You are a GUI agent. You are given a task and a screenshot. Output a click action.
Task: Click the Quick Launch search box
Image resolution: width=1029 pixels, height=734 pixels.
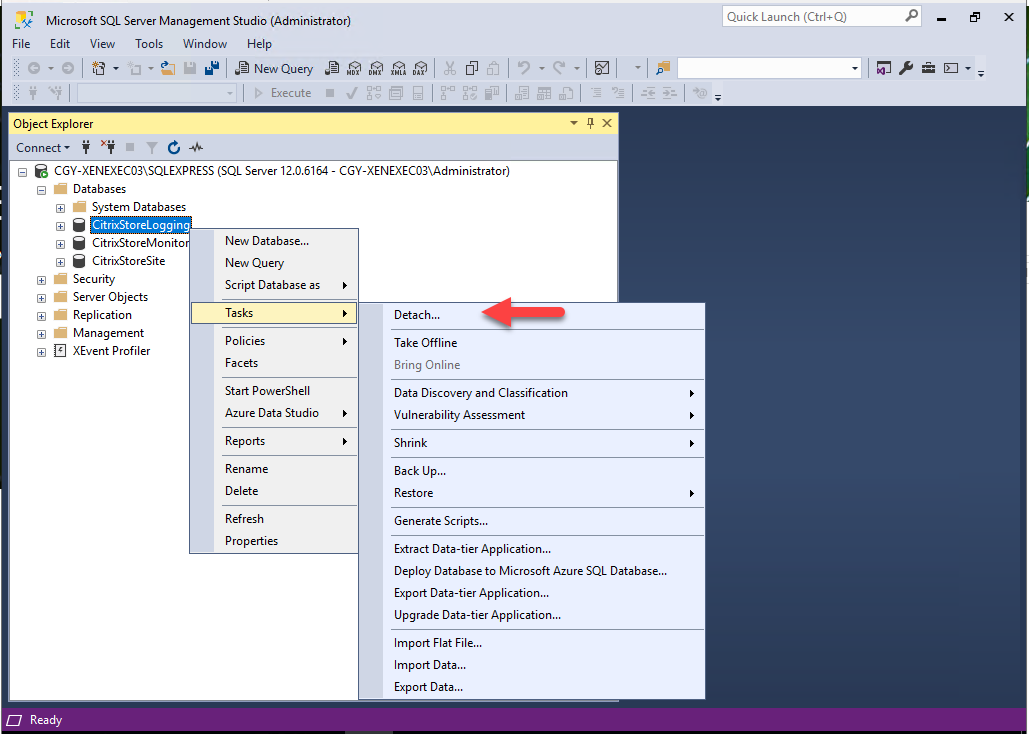[x=820, y=16]
